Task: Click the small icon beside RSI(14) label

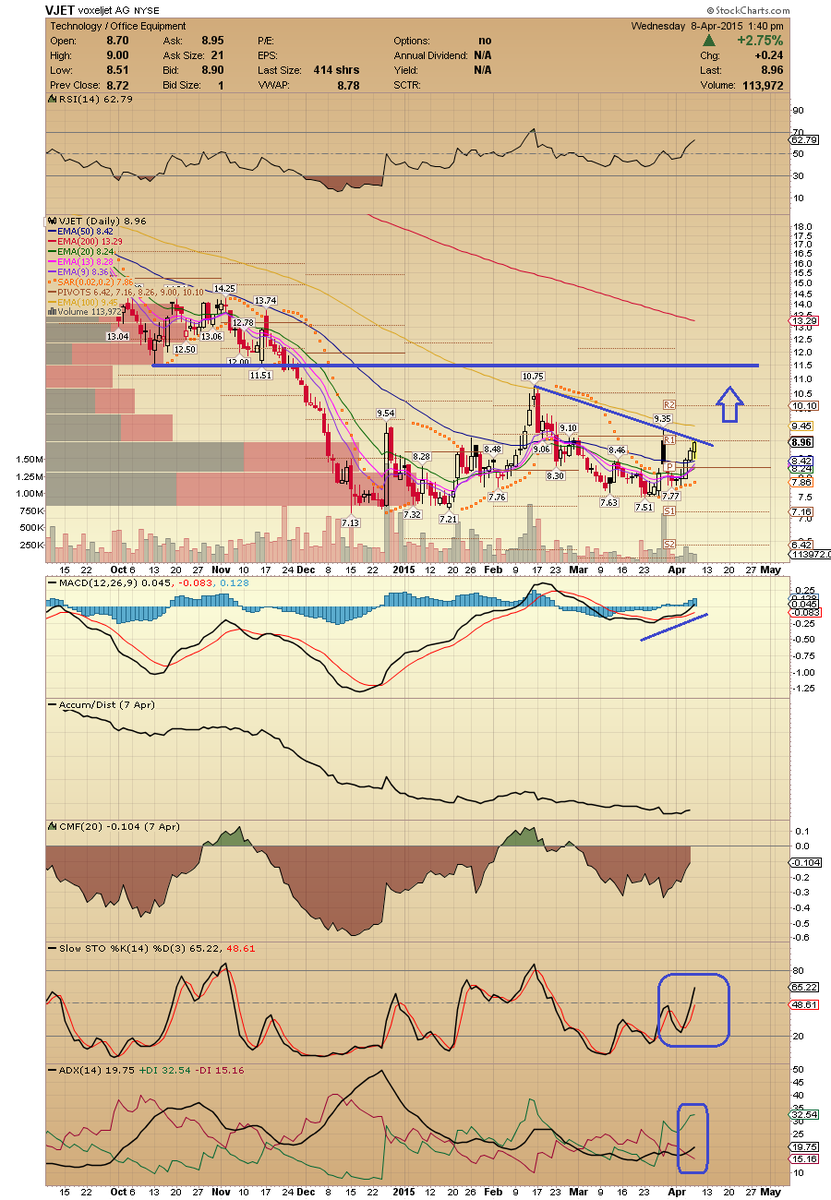Action: click(50, 97)
